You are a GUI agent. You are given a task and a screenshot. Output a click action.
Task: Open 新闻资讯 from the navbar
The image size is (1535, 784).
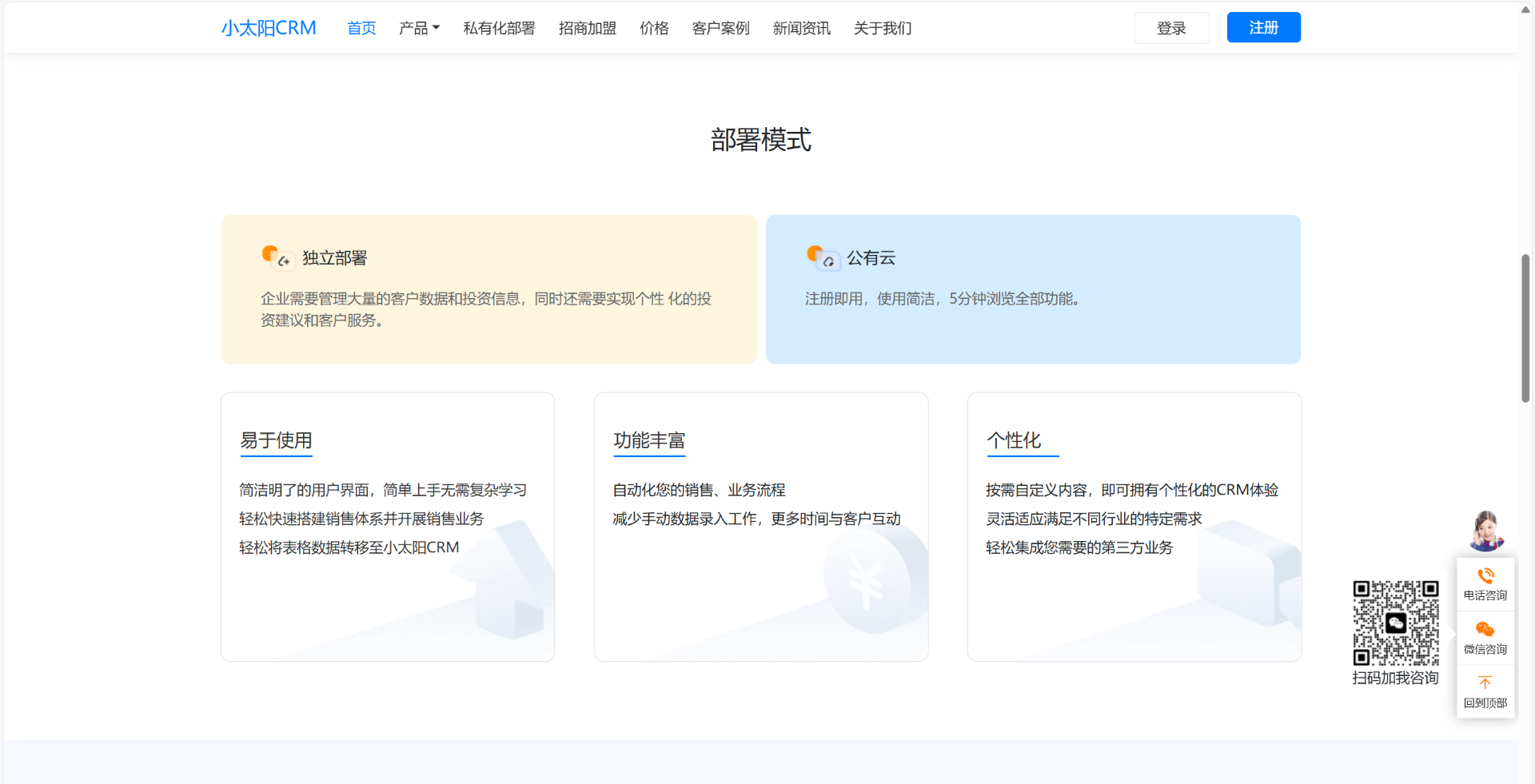pyautogui.click(x=801, y=28)
